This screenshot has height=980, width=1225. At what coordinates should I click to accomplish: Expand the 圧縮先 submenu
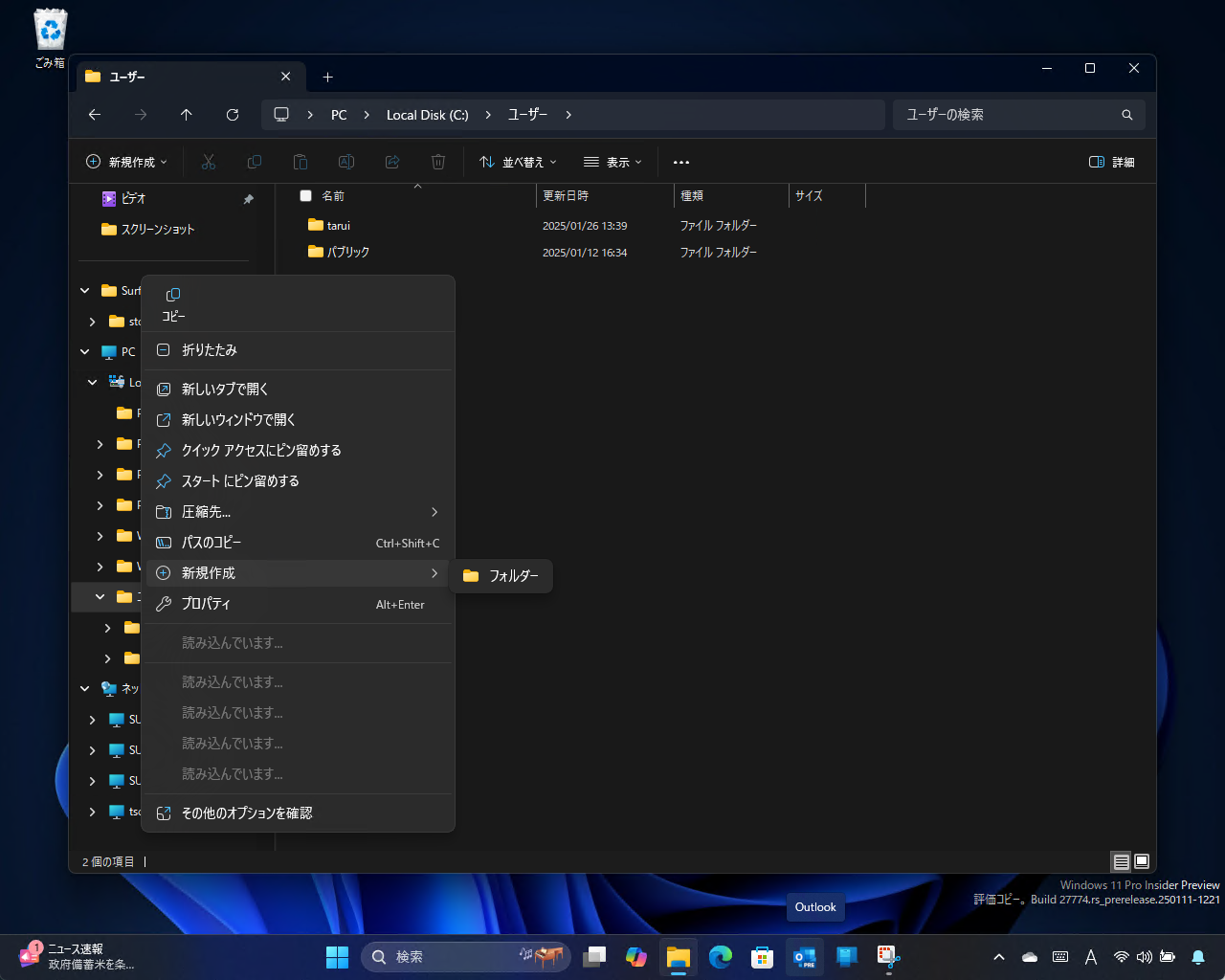pyautogui.click(x=287, y=511)
